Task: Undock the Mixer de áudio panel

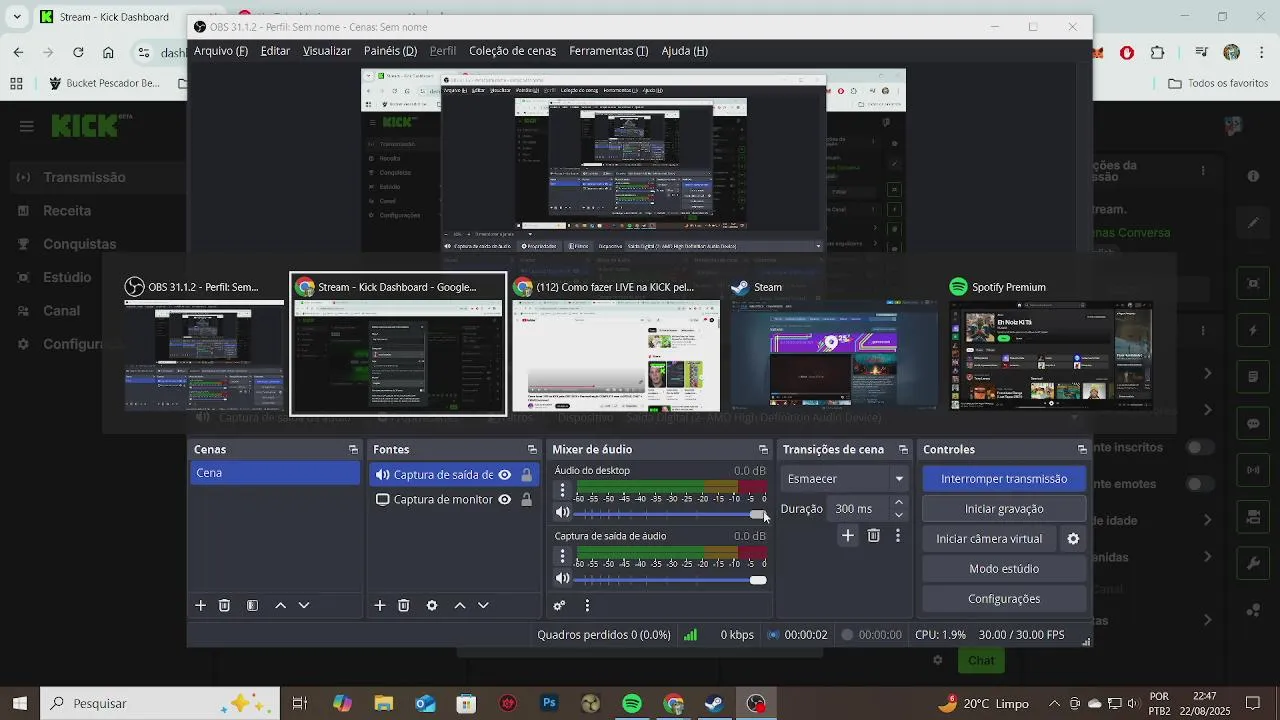Action: pyautogui.click(x=763, y=450)
